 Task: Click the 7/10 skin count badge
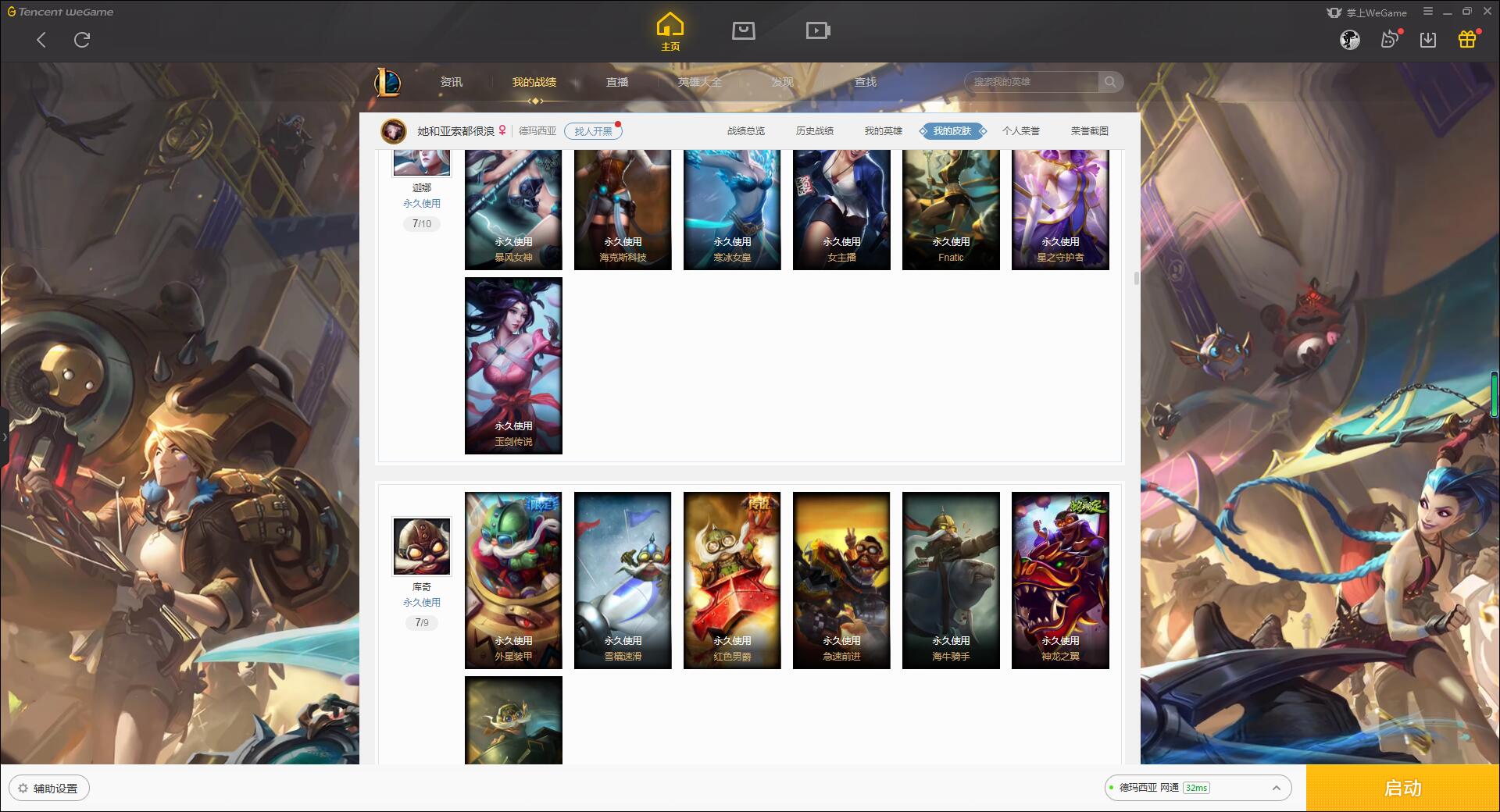click(x=422, y=224)
